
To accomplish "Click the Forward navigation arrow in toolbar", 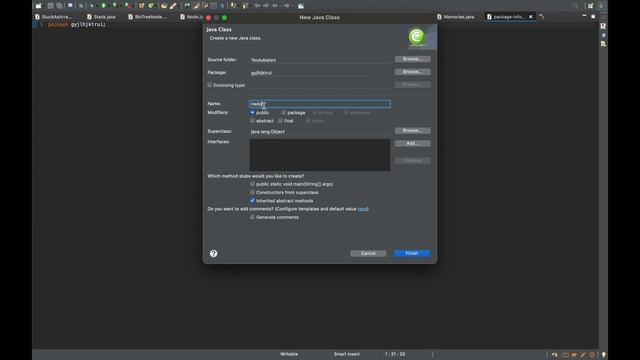I will (287, 6).
